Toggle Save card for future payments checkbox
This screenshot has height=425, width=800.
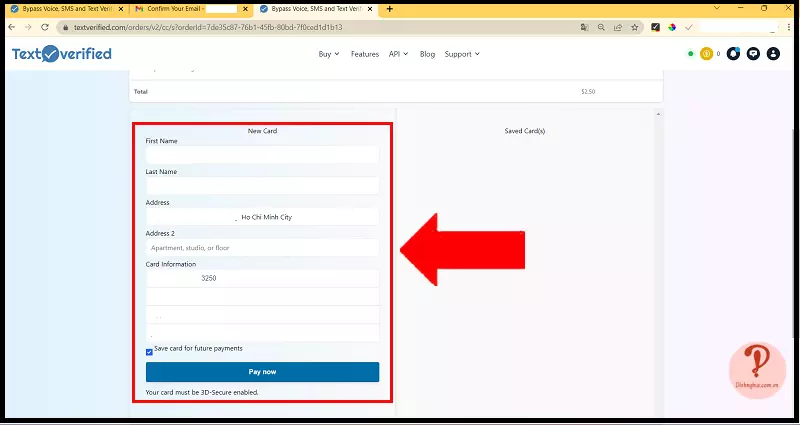tap(149, 352)
